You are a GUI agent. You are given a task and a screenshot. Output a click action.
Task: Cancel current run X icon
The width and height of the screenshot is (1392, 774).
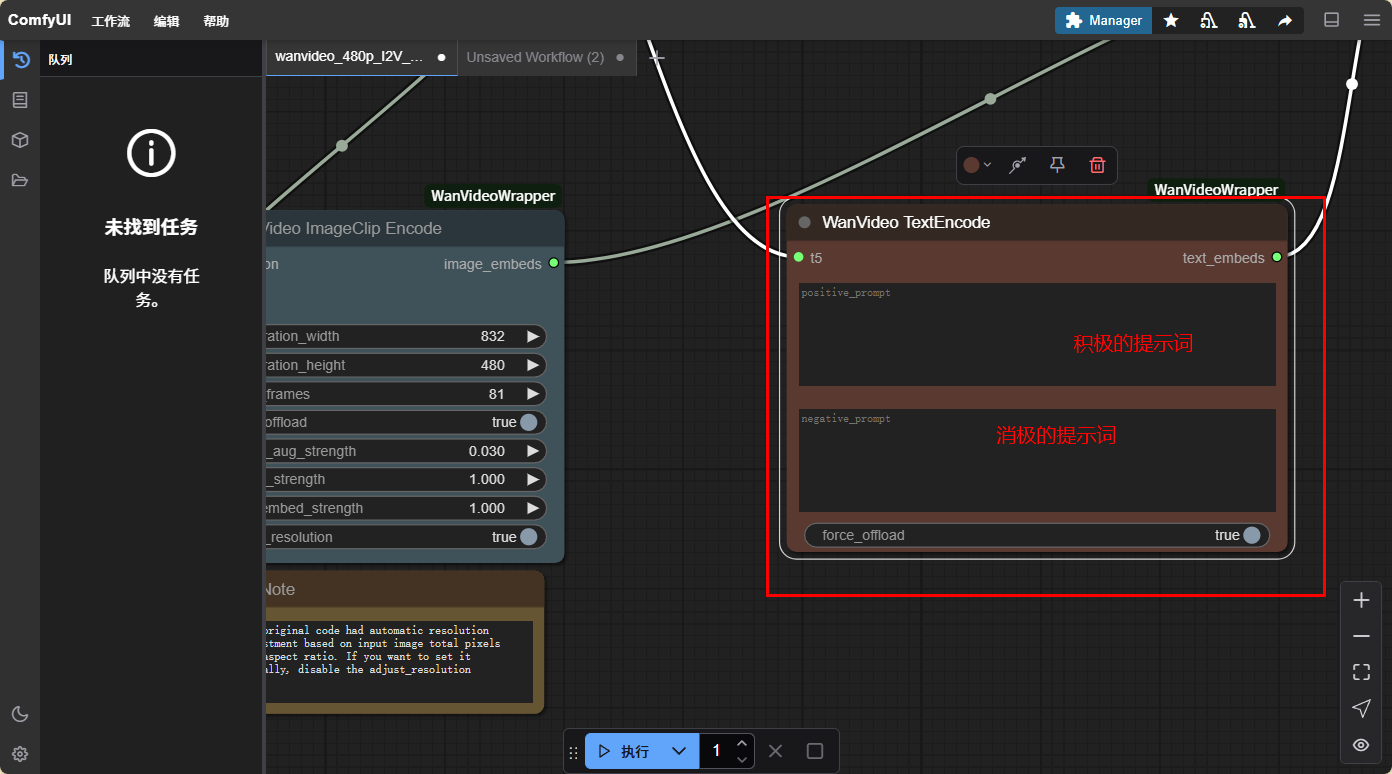[775, 751]
